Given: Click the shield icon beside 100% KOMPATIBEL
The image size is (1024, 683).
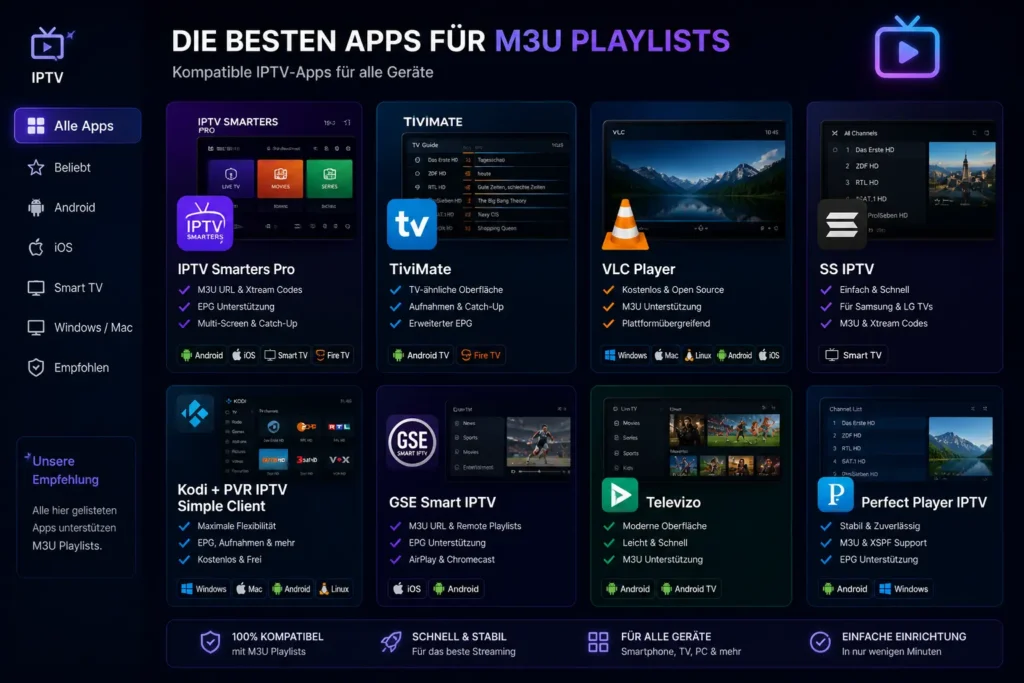Looking at the screenshot, I should click(210, 643).
